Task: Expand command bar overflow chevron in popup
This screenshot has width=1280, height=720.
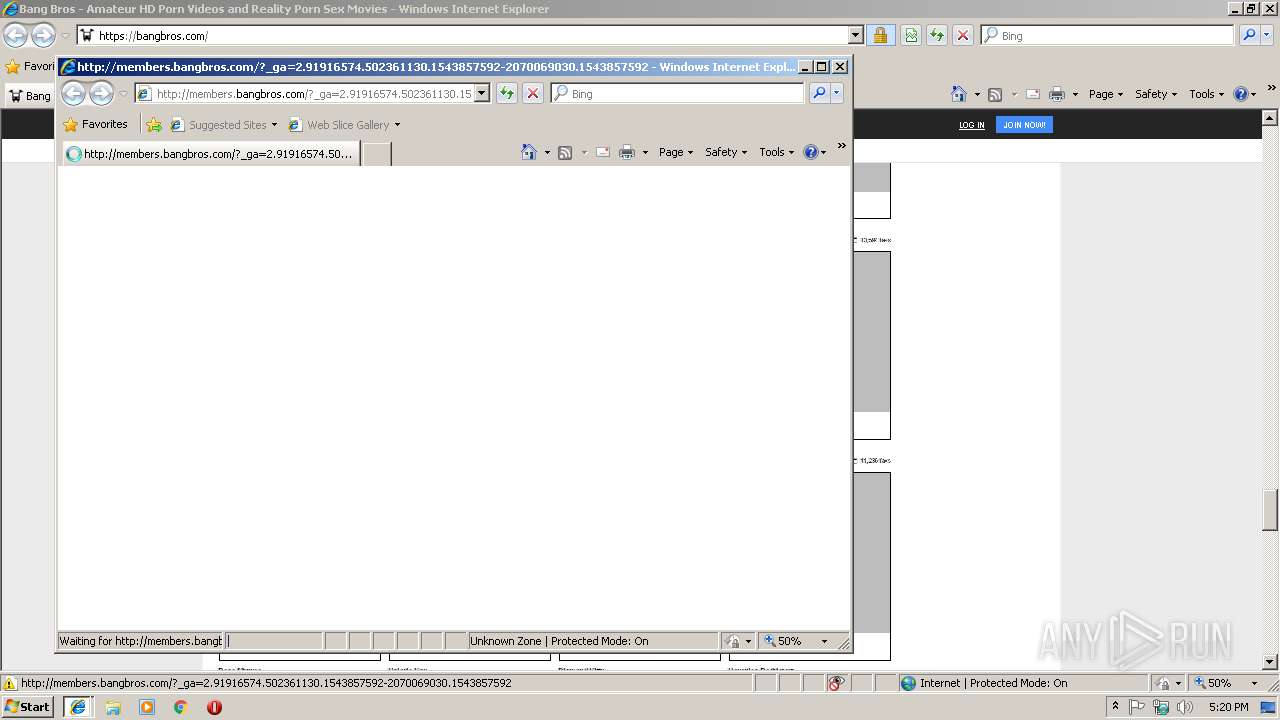Action: pos(841,146)
